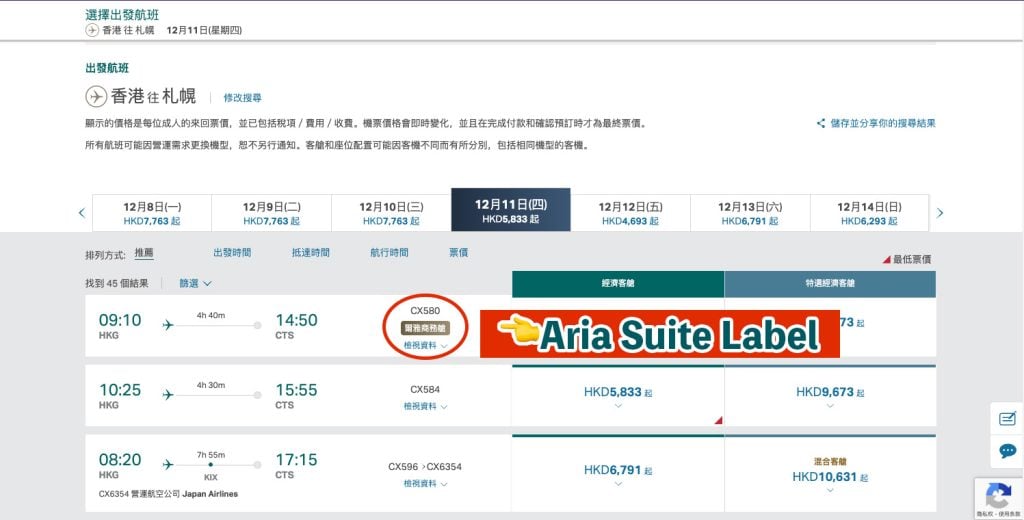Expand the 篩選 filter dropdown
Screen dimensions: 1024x520
pyautogui.click(x=195, y=283)
